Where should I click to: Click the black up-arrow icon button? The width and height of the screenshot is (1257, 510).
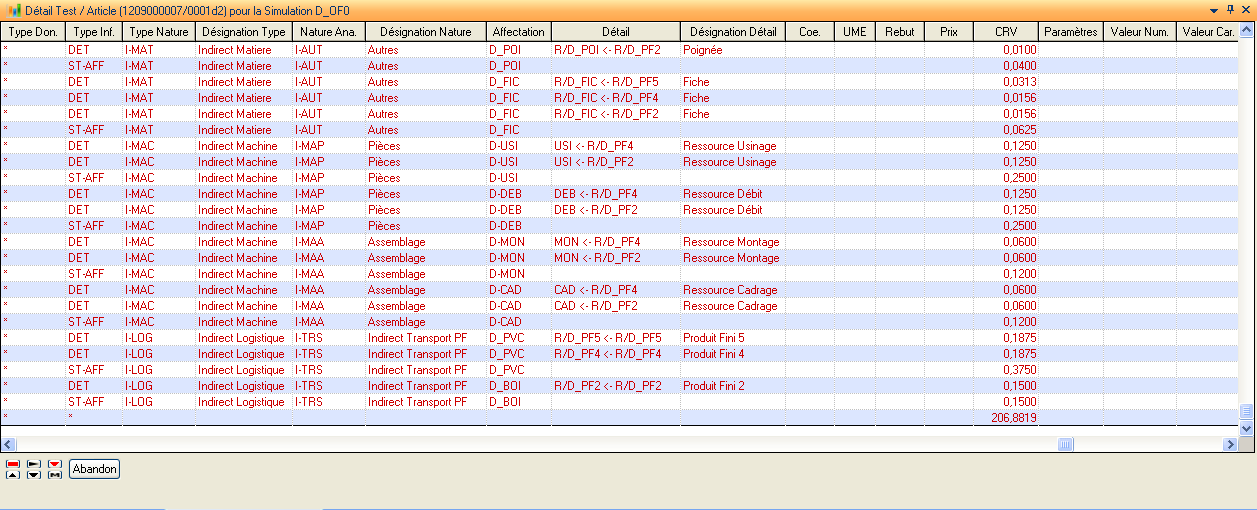pyautogui.click(x=13, y=474)
